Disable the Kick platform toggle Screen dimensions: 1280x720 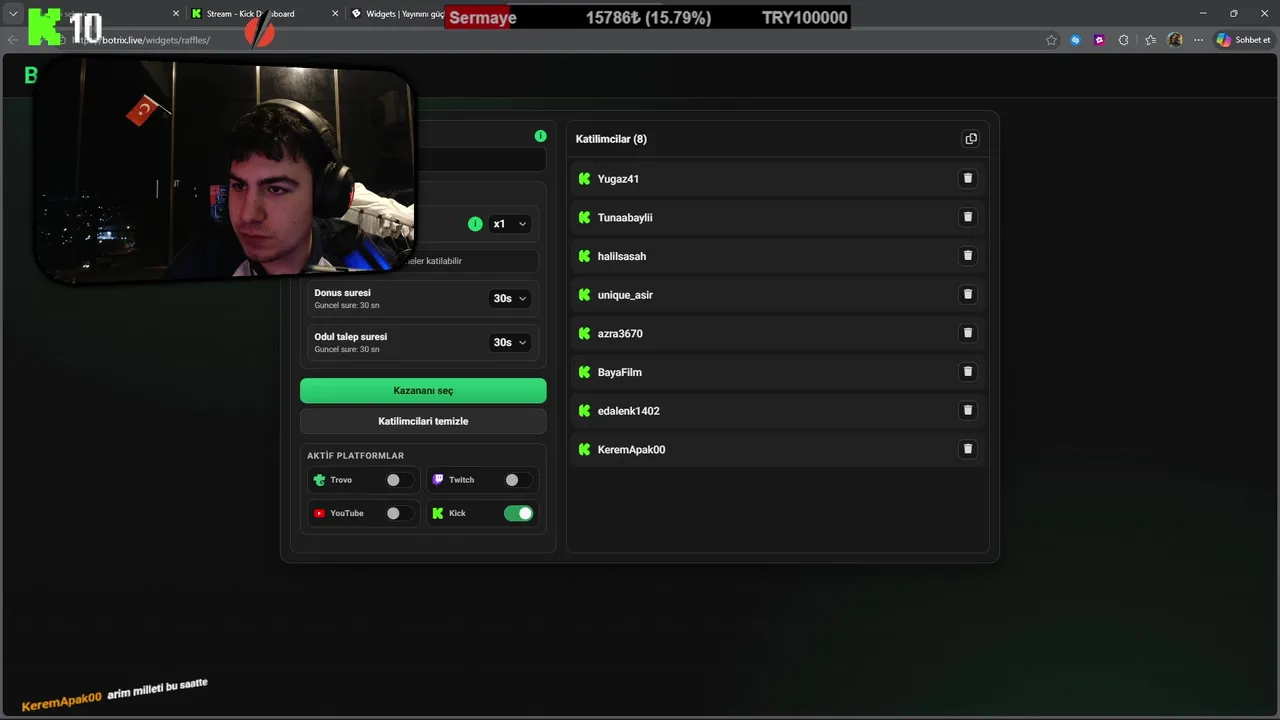(518, 513)
